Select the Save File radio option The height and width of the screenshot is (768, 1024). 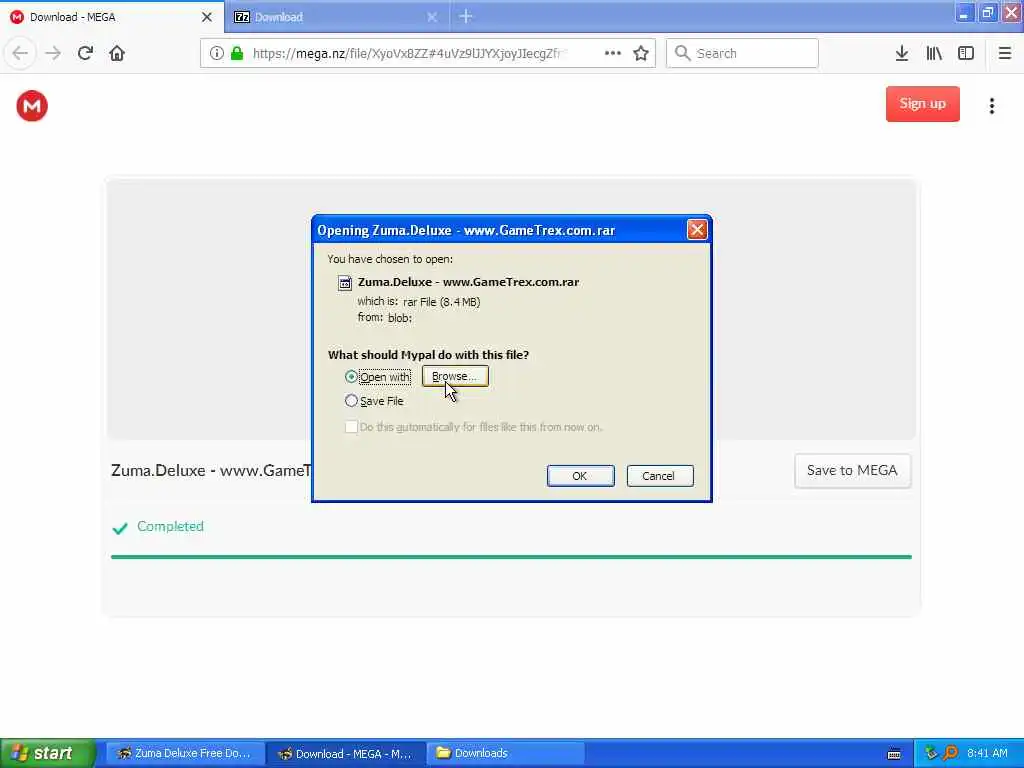351,401
